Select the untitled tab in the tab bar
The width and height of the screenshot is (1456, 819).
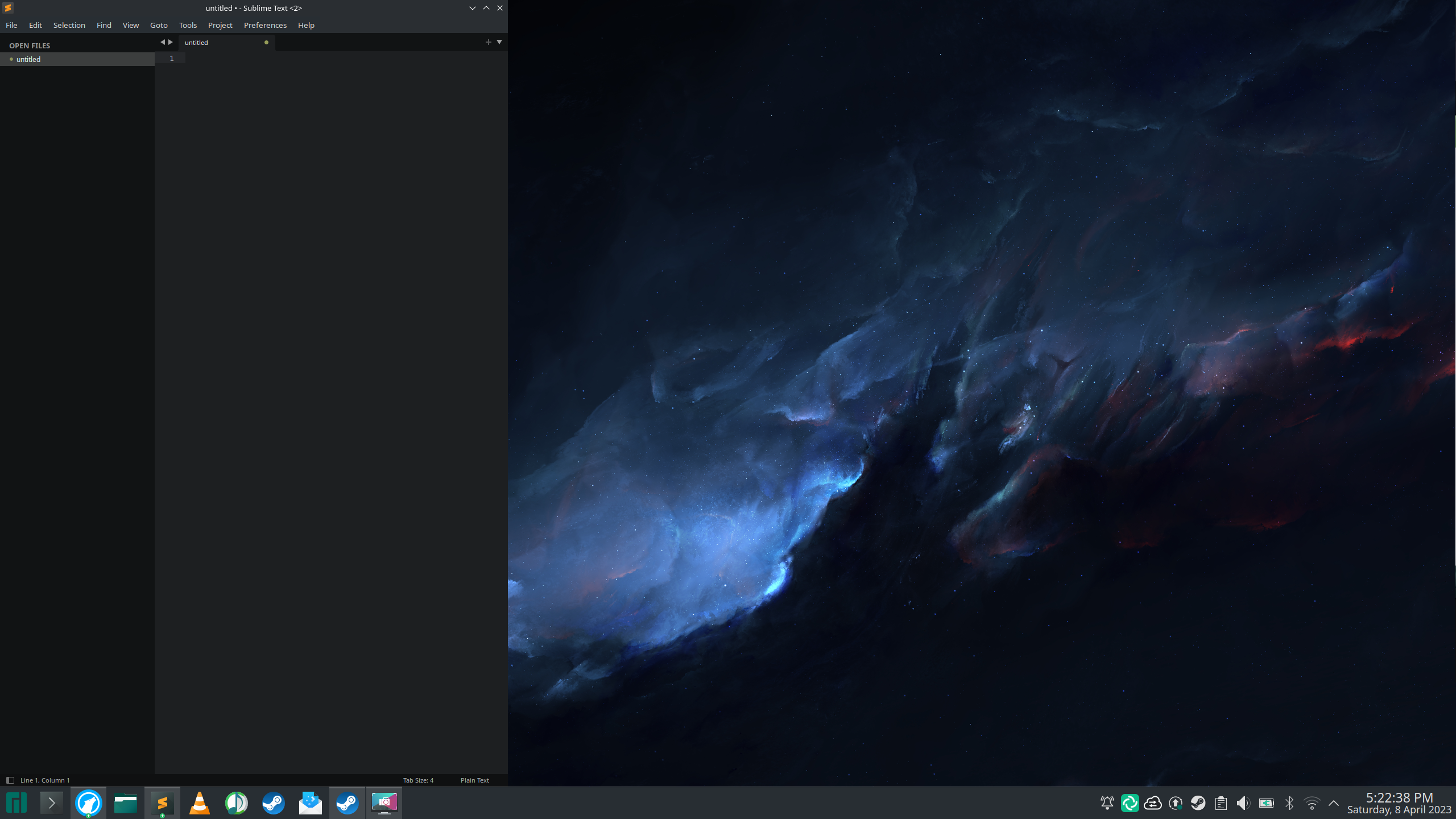[x=226, y=43]
